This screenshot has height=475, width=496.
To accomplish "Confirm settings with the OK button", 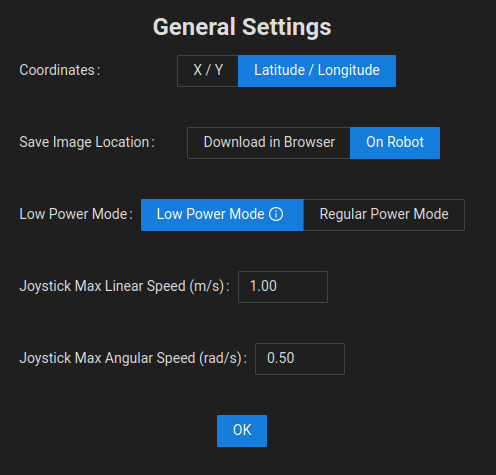I will click(242, 431).
